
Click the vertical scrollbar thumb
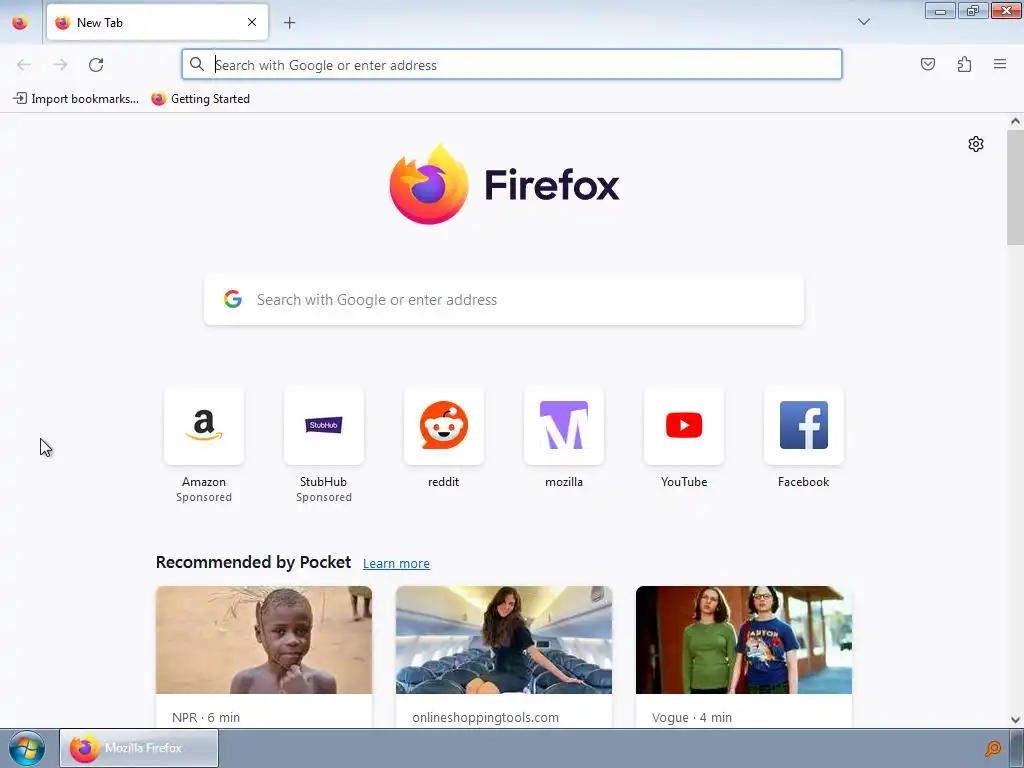[x=1015, y=188]
